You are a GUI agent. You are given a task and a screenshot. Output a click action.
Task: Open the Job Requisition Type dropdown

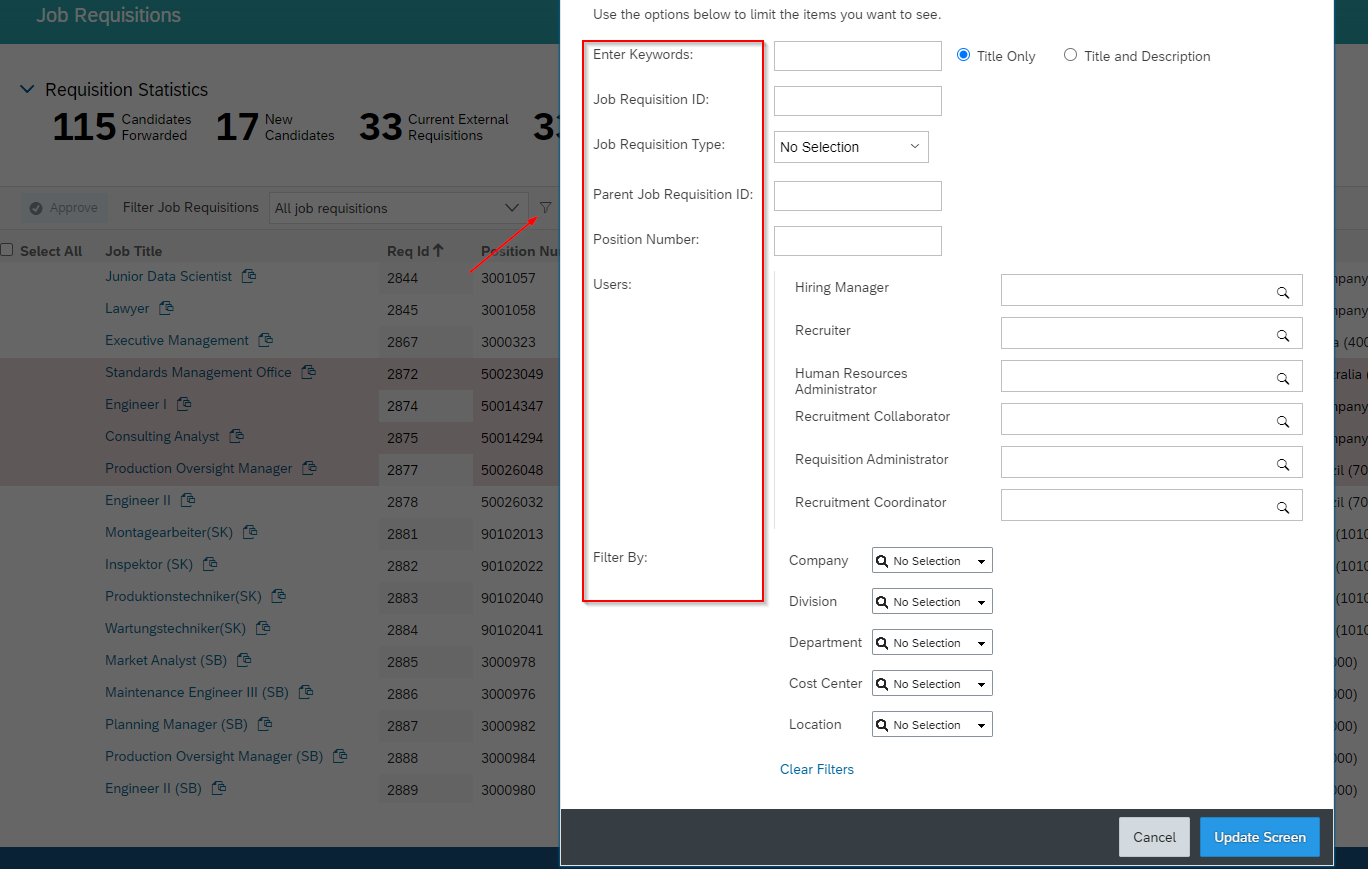851,147
